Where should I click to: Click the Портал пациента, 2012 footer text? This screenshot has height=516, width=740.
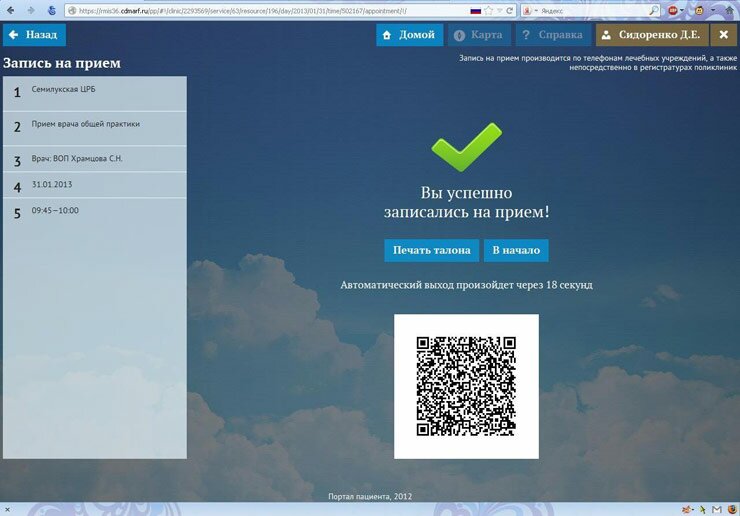370,496
